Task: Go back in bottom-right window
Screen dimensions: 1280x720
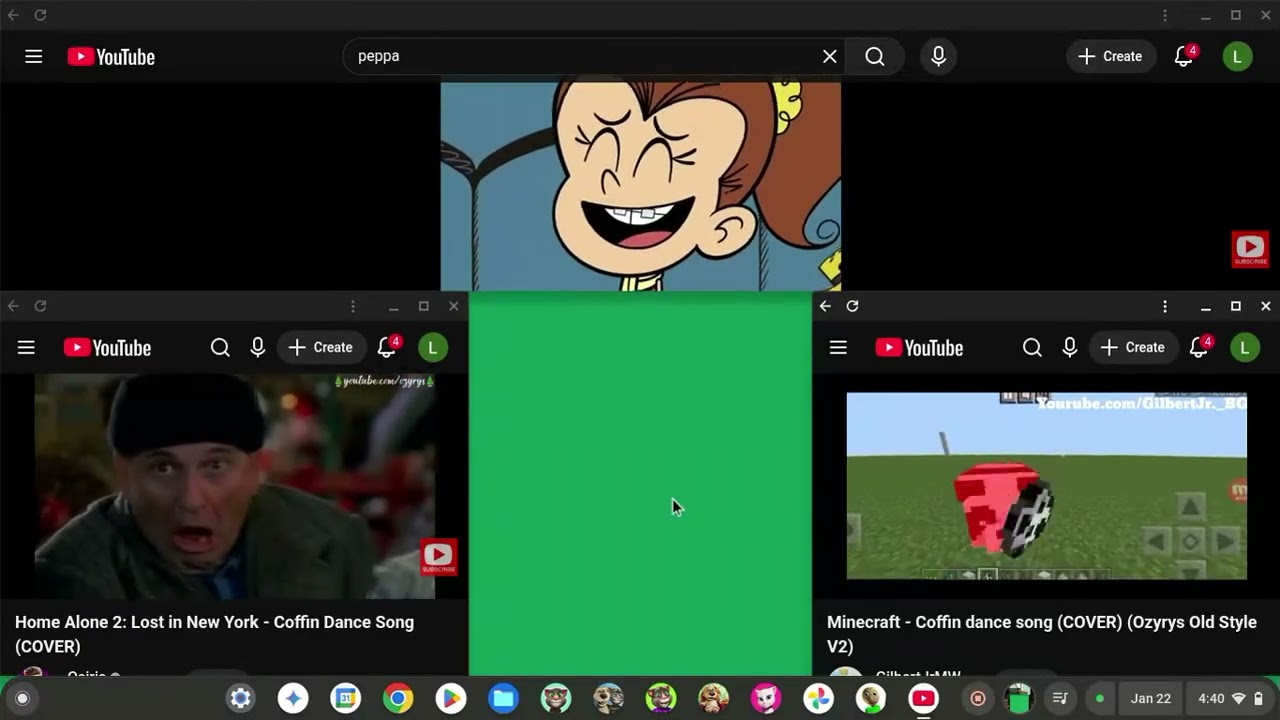Action: tap(825, 306)
